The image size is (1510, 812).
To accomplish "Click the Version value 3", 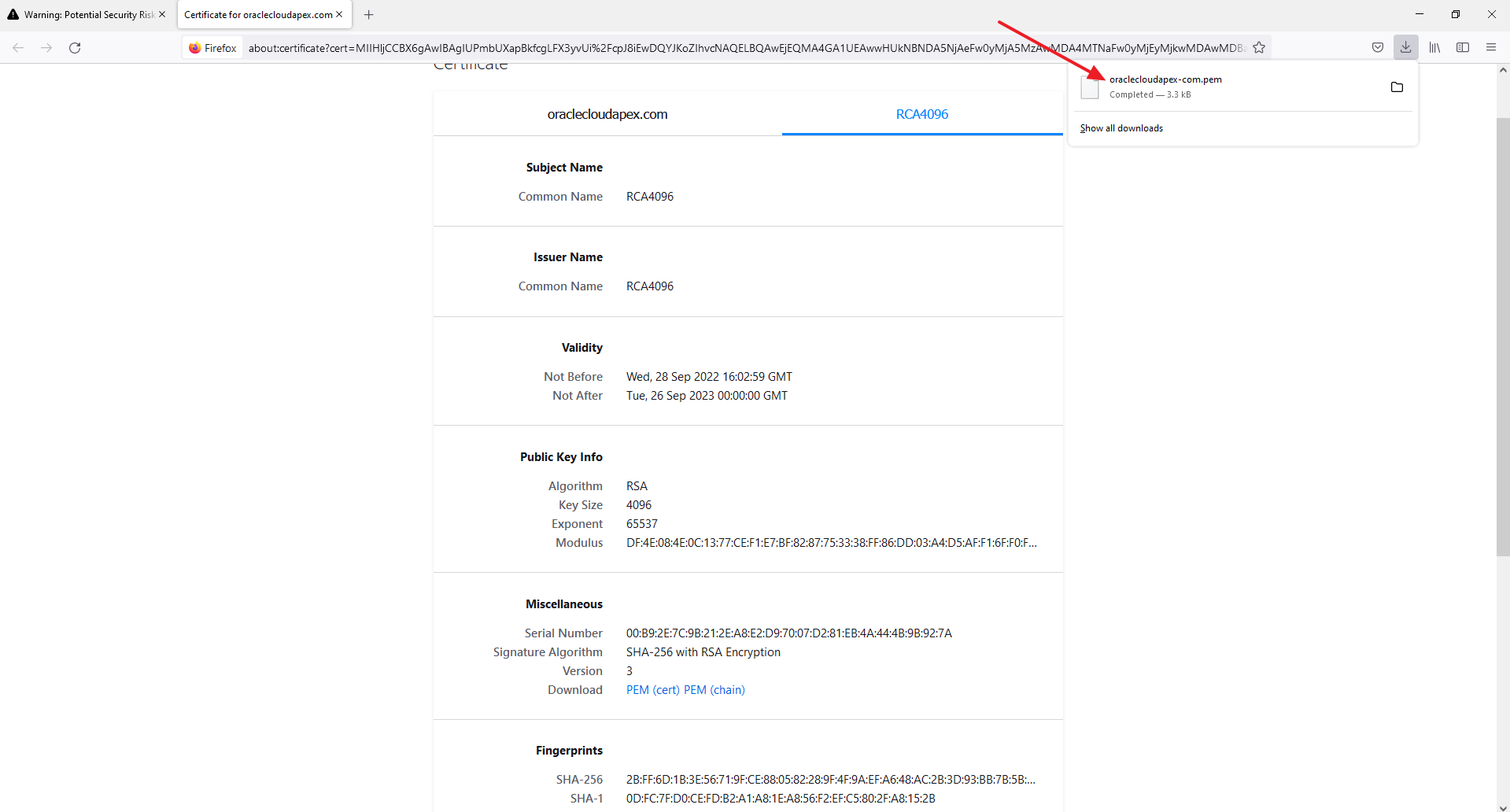I will (629, 671).
